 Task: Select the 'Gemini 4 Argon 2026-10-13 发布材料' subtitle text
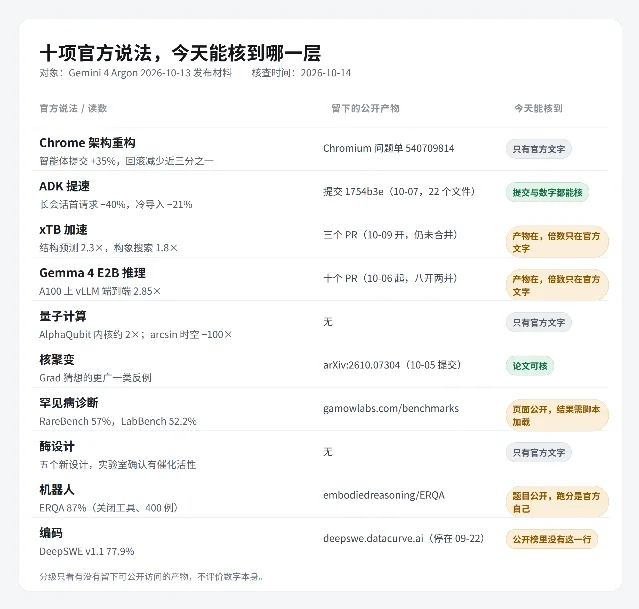click(150, 73)
